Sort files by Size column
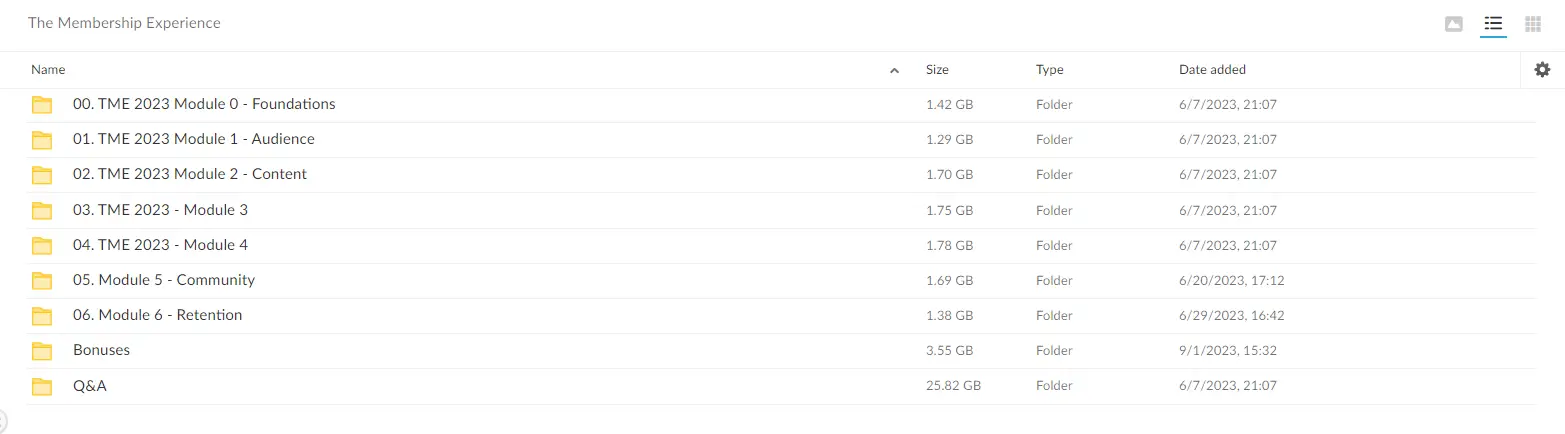The height and width of the screenshot is (434, 1565). coord(937,70)
